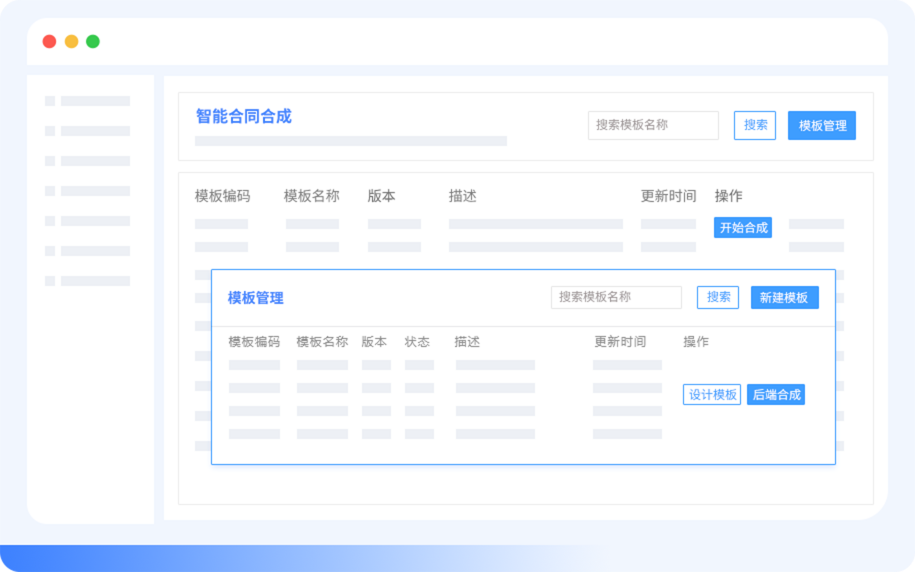915x572 pixels.
Task: Focus the search field under 智能合同合成 header
Action: click(x=652, y=125)
